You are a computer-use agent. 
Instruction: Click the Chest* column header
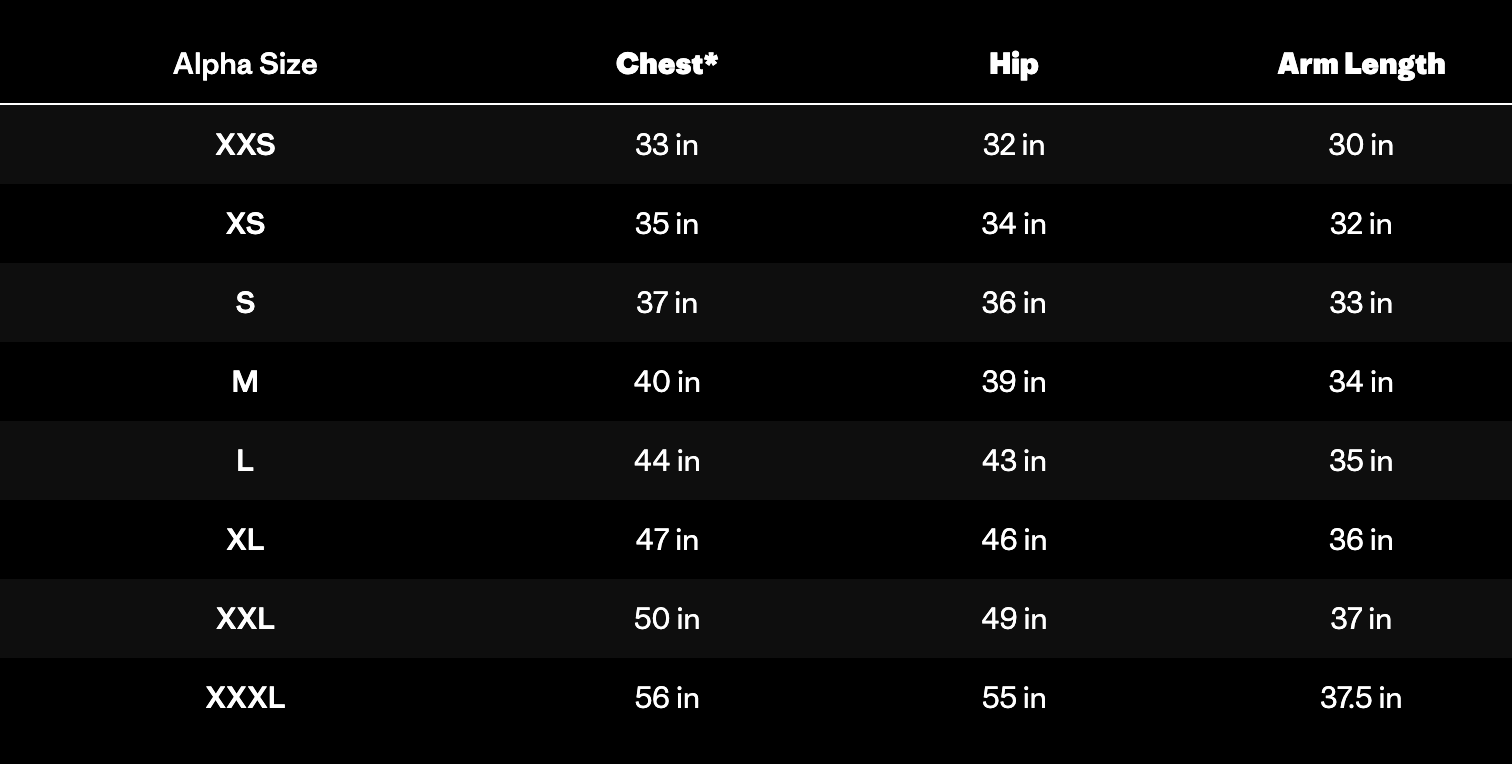pyautogui.click(x=667, y=64)
